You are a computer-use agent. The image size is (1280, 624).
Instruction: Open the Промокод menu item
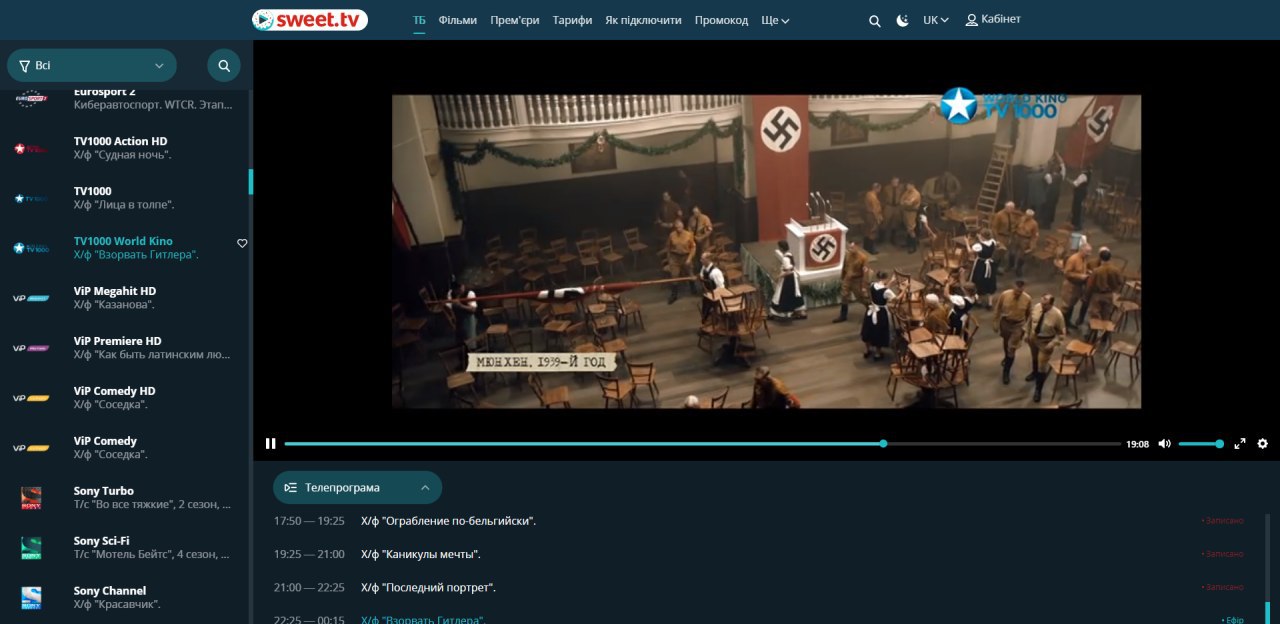click(721, 20)
